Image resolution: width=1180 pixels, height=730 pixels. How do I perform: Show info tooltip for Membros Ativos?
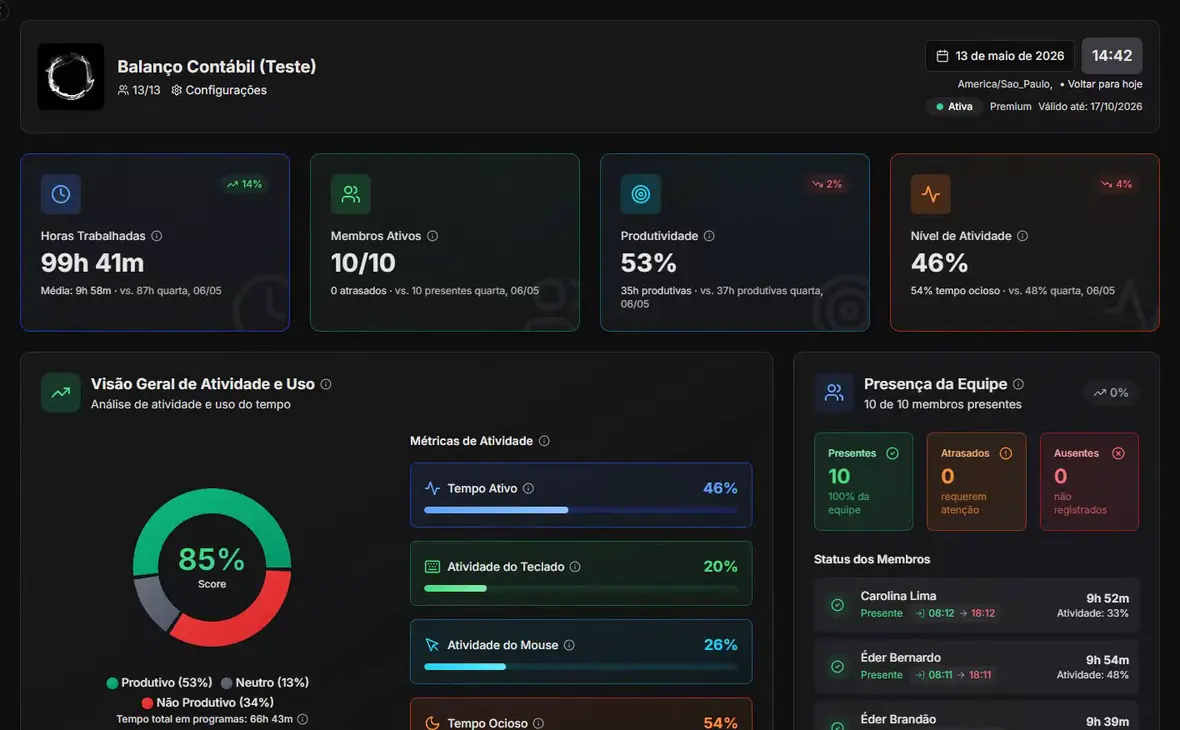433,236
